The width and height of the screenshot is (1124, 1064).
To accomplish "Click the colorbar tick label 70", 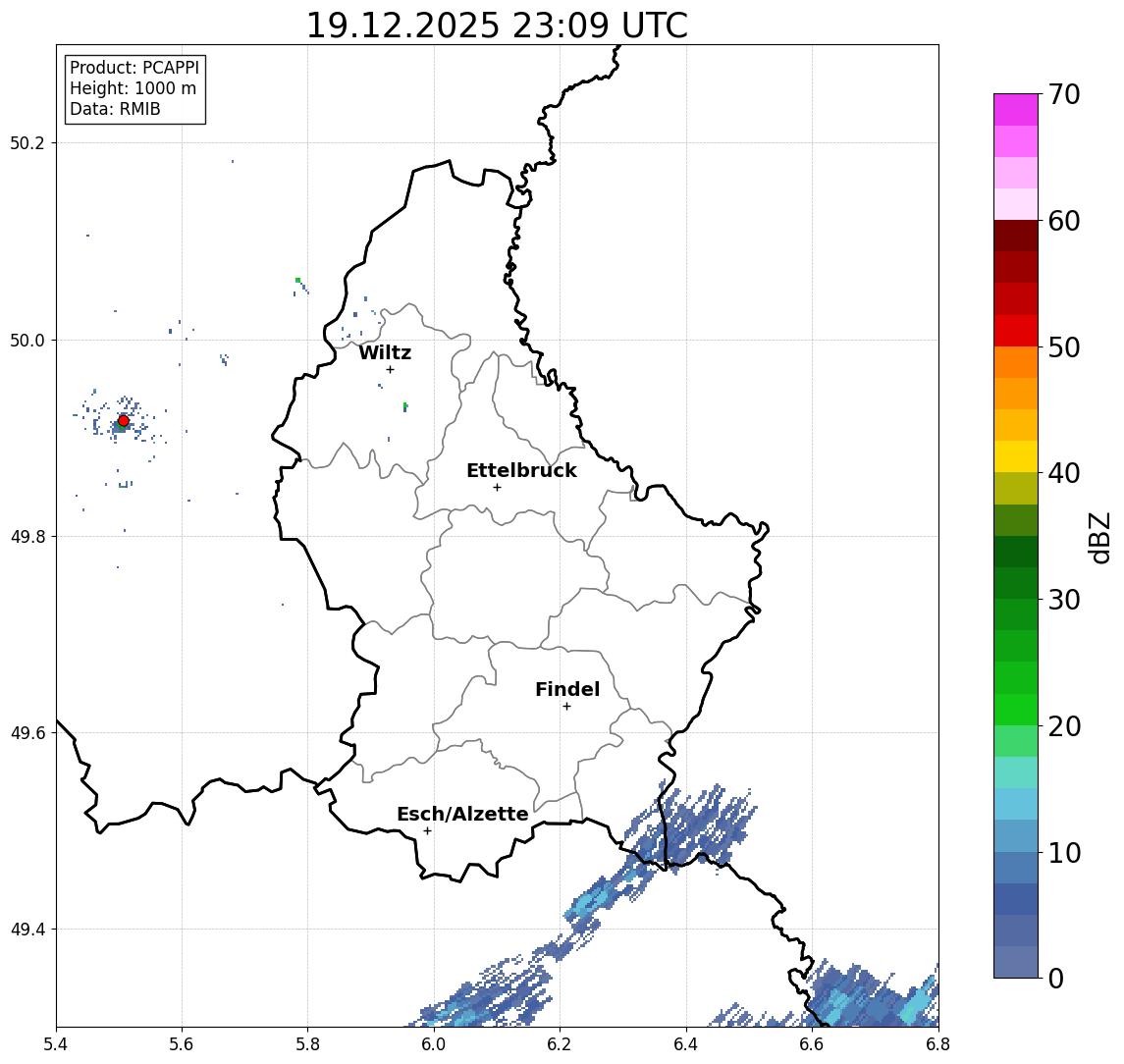I will (1064, 94).
